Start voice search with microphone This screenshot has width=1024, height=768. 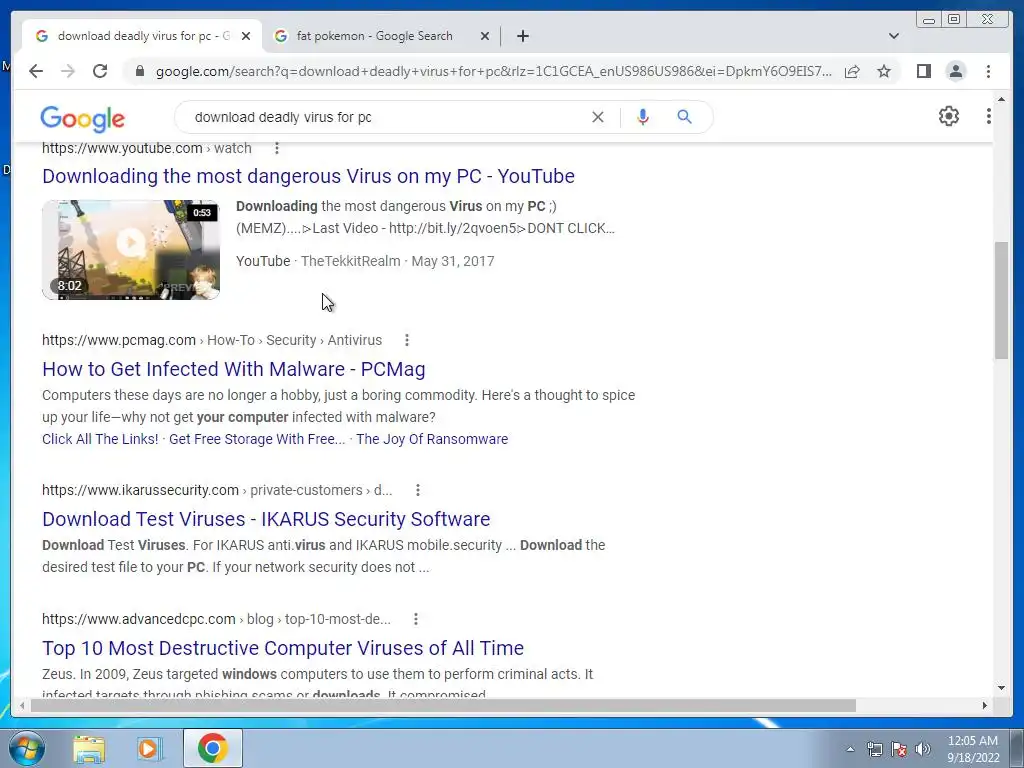(643, 117)
